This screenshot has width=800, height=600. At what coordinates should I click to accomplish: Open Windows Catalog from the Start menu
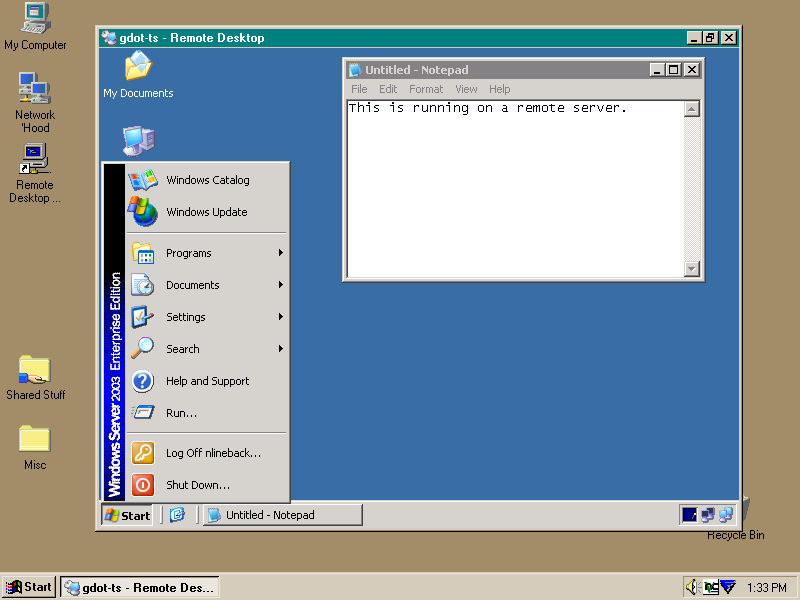tap(207, 180)
